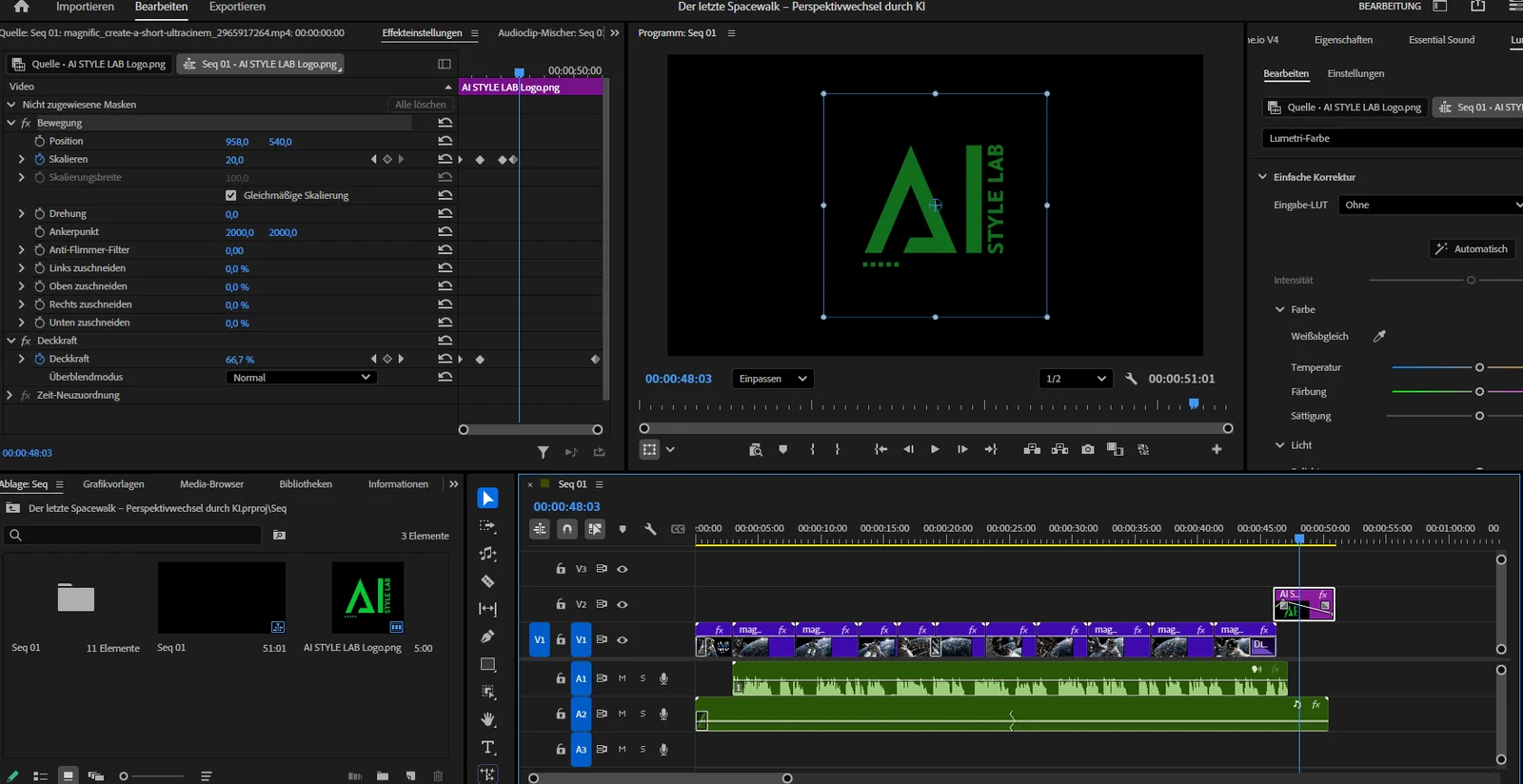
Task: Adjust the Sättigung slider handle
Action: click(x=1479, y=416)
